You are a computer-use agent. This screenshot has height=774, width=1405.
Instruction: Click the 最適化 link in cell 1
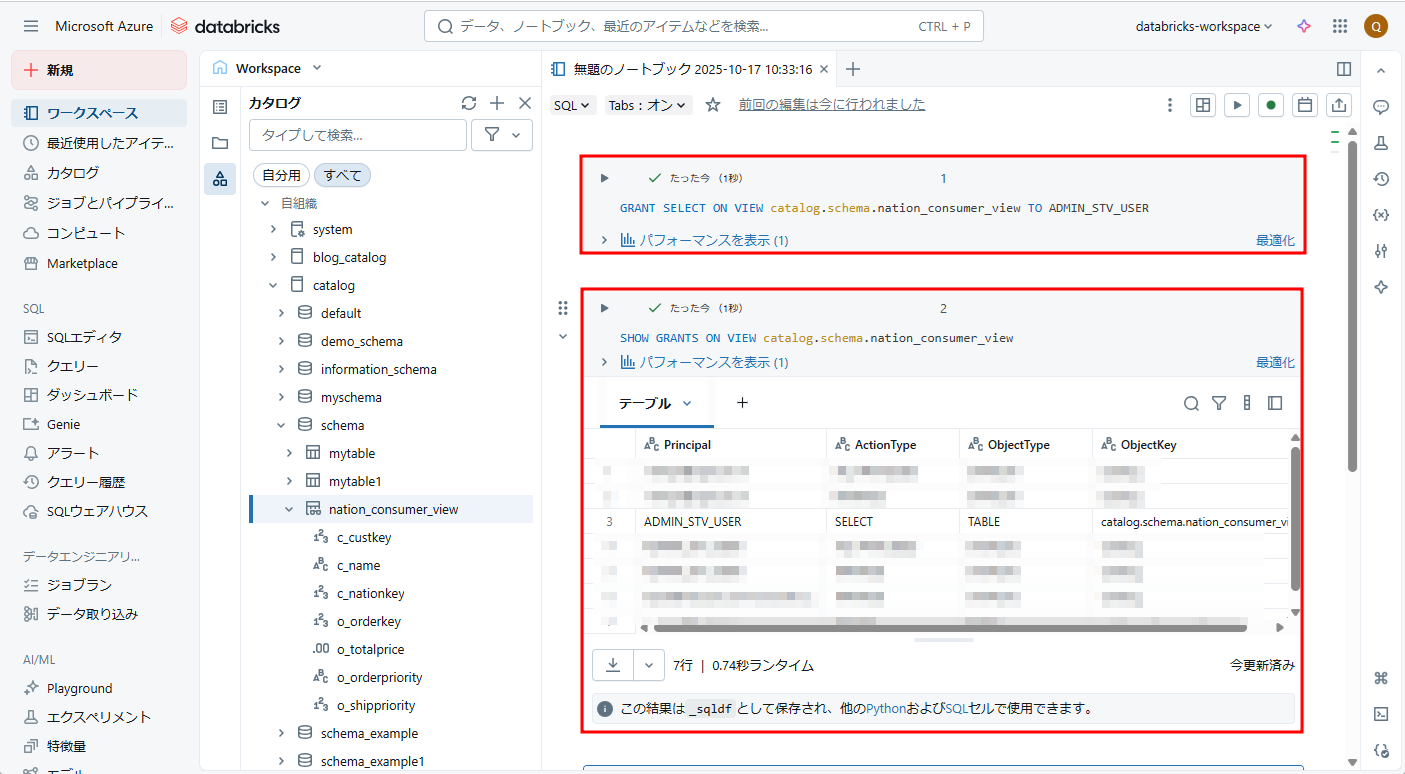click(x=1275, y=240)
